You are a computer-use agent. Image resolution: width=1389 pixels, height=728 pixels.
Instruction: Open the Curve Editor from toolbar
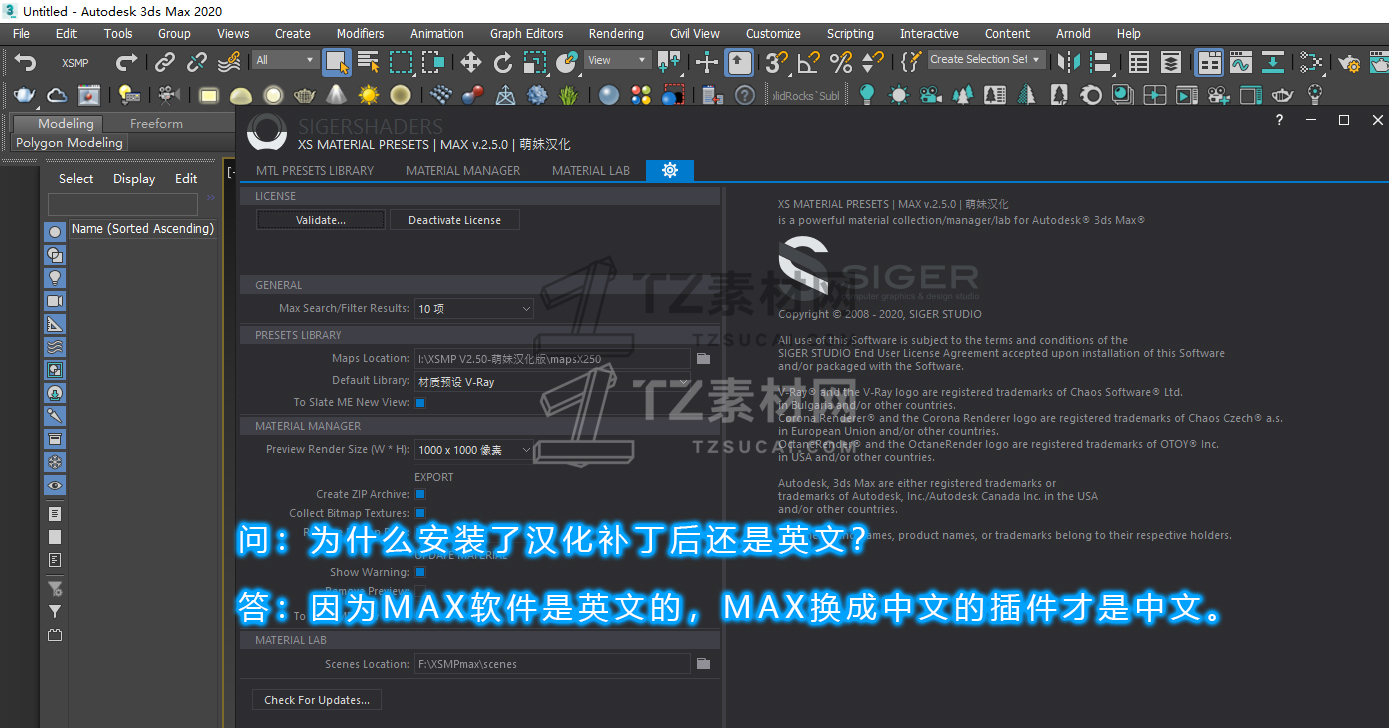(x=1241, y=62)
